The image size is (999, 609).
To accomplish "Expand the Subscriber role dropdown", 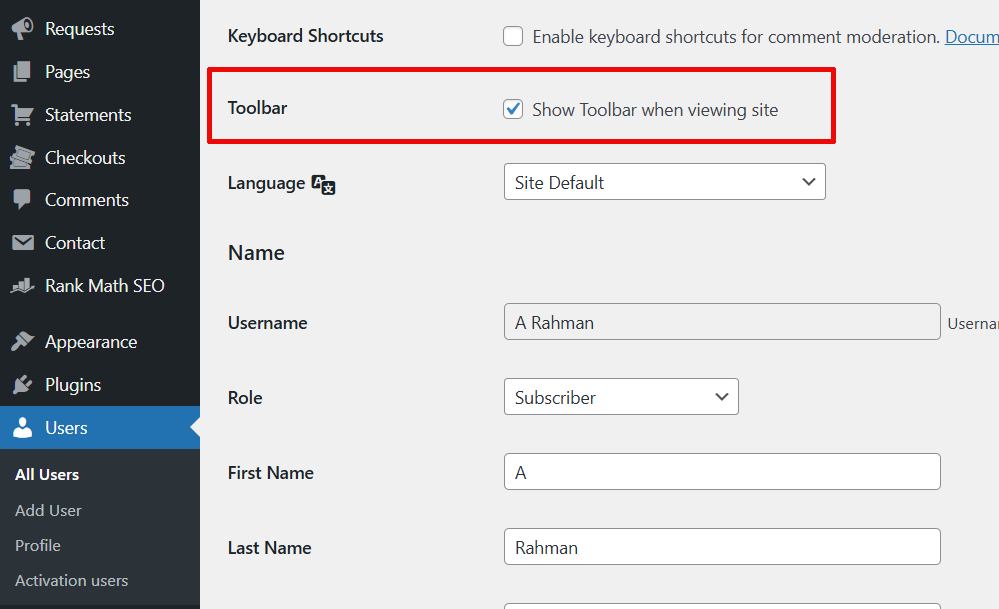I will [620, 396].
